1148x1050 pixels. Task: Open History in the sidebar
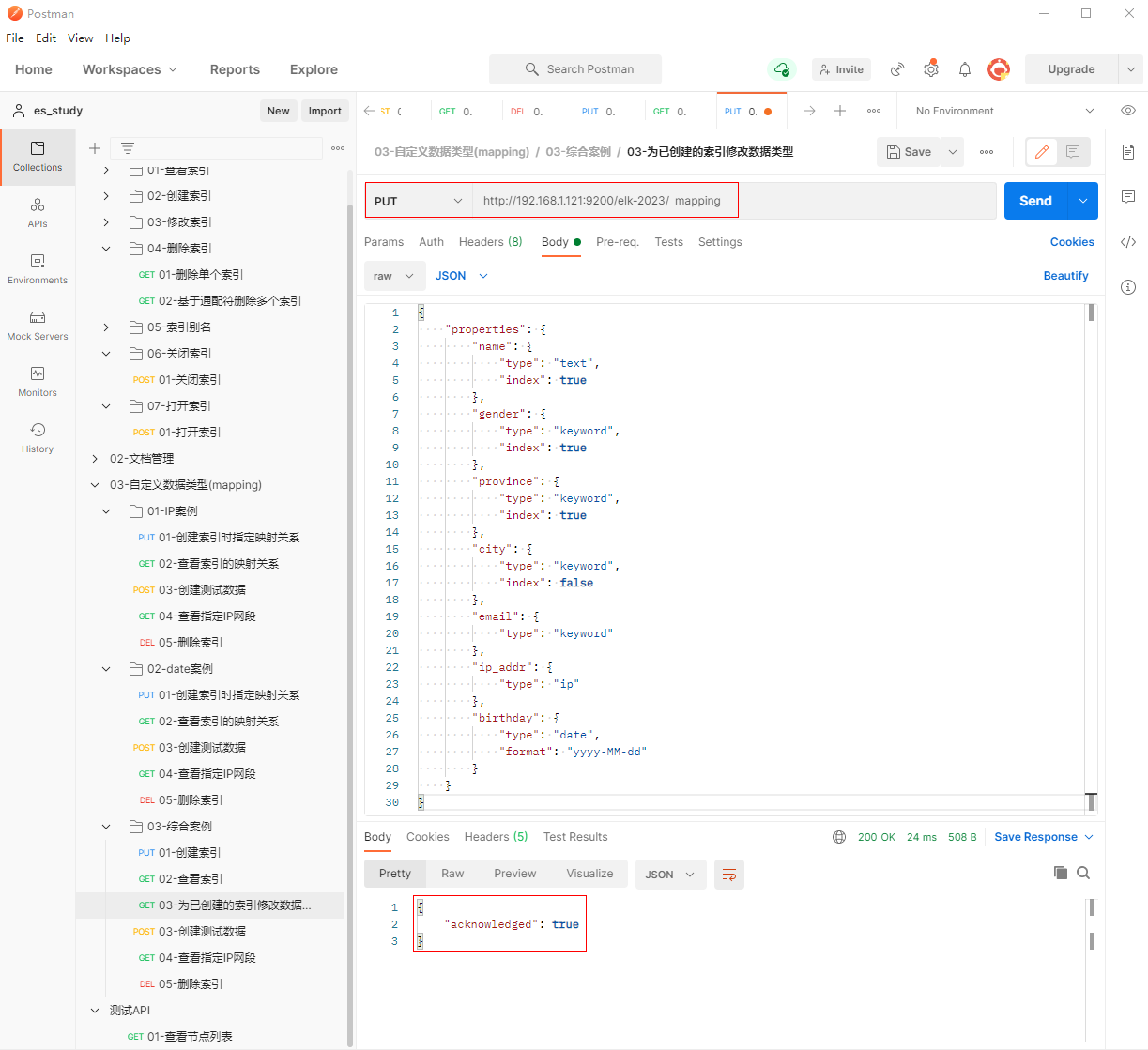38,437
